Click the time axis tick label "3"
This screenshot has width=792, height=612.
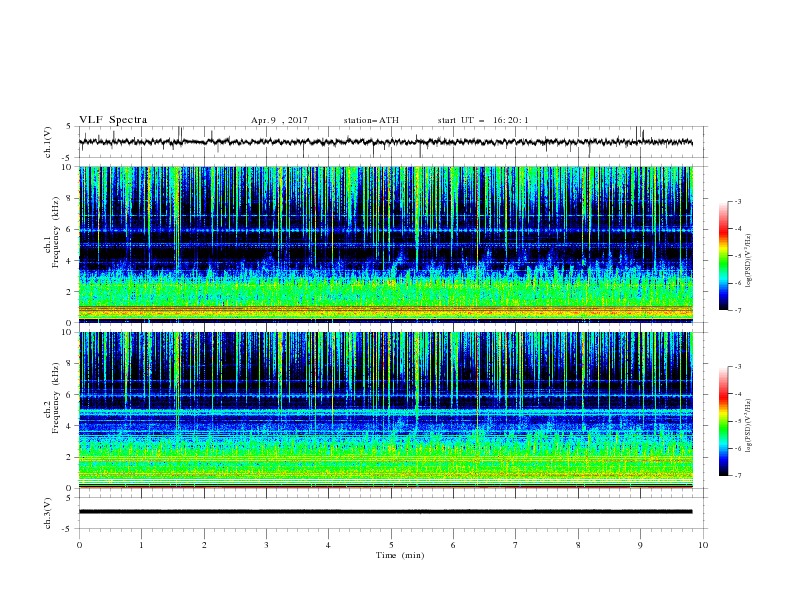tap(266, 545)
